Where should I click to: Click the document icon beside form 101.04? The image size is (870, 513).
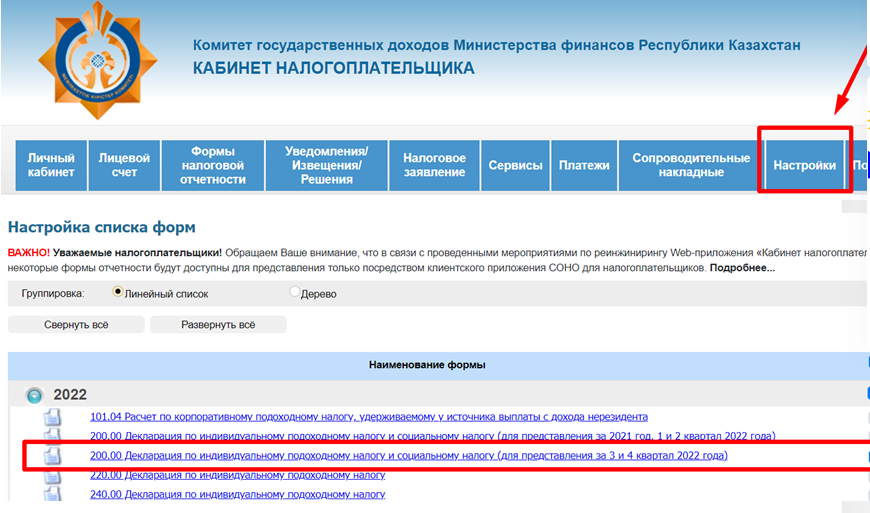click(52, 417)
